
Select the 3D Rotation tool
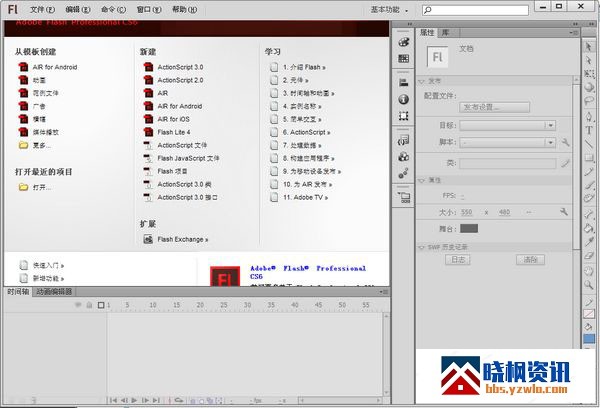click(589, 87)
